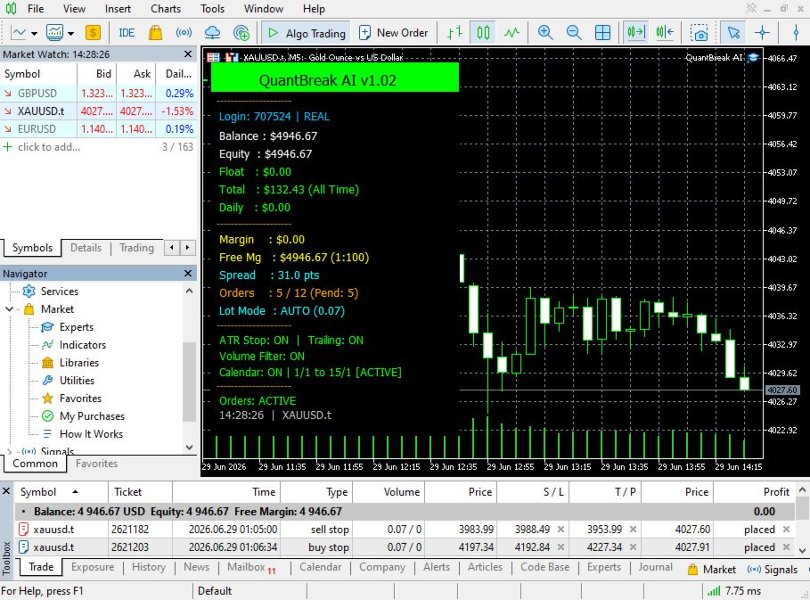Cancel the sell stop order 2621182
Screen dimensions: 810x600
786,529
